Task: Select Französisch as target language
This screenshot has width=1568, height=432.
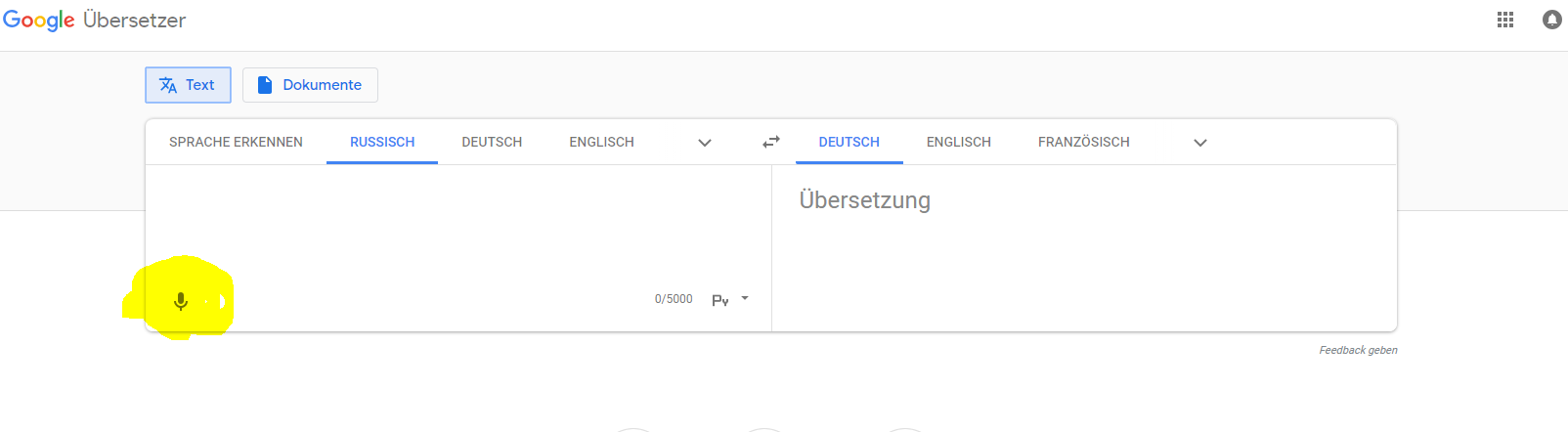Action: (1084, 142)
